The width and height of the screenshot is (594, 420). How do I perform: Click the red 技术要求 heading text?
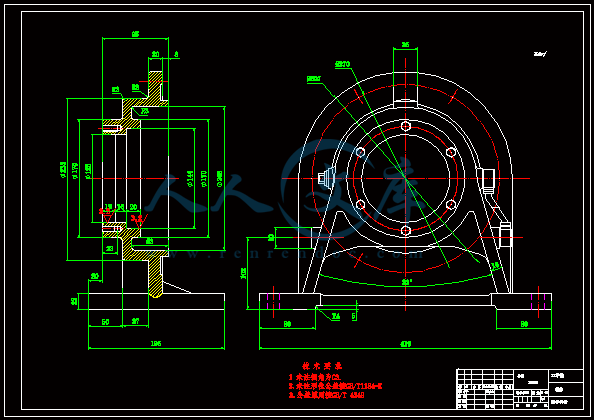(x=322, y=366)
